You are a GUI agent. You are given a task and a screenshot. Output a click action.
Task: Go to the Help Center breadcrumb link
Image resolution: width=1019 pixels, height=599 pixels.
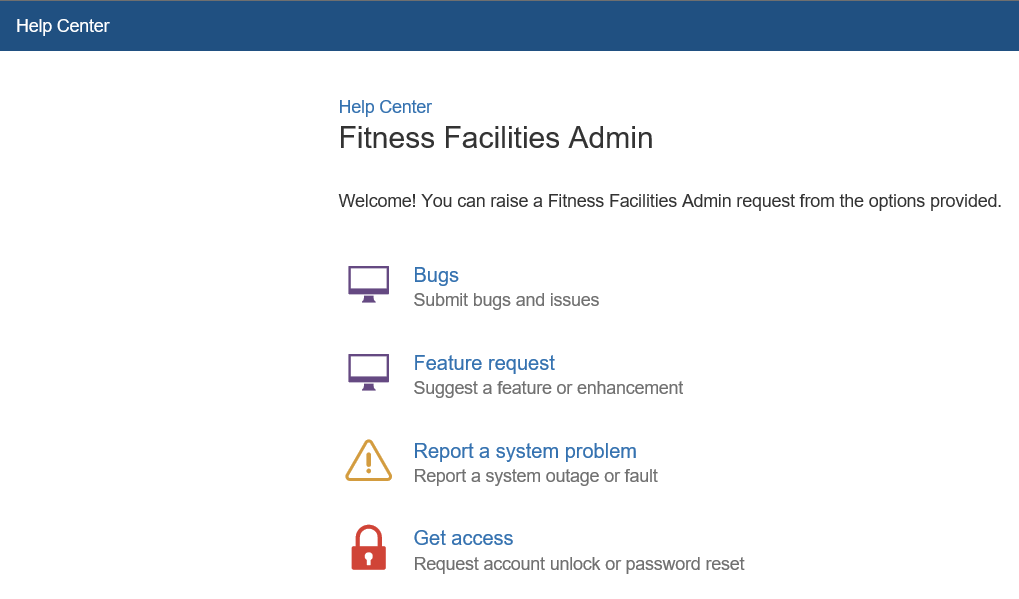coord(385,107)
